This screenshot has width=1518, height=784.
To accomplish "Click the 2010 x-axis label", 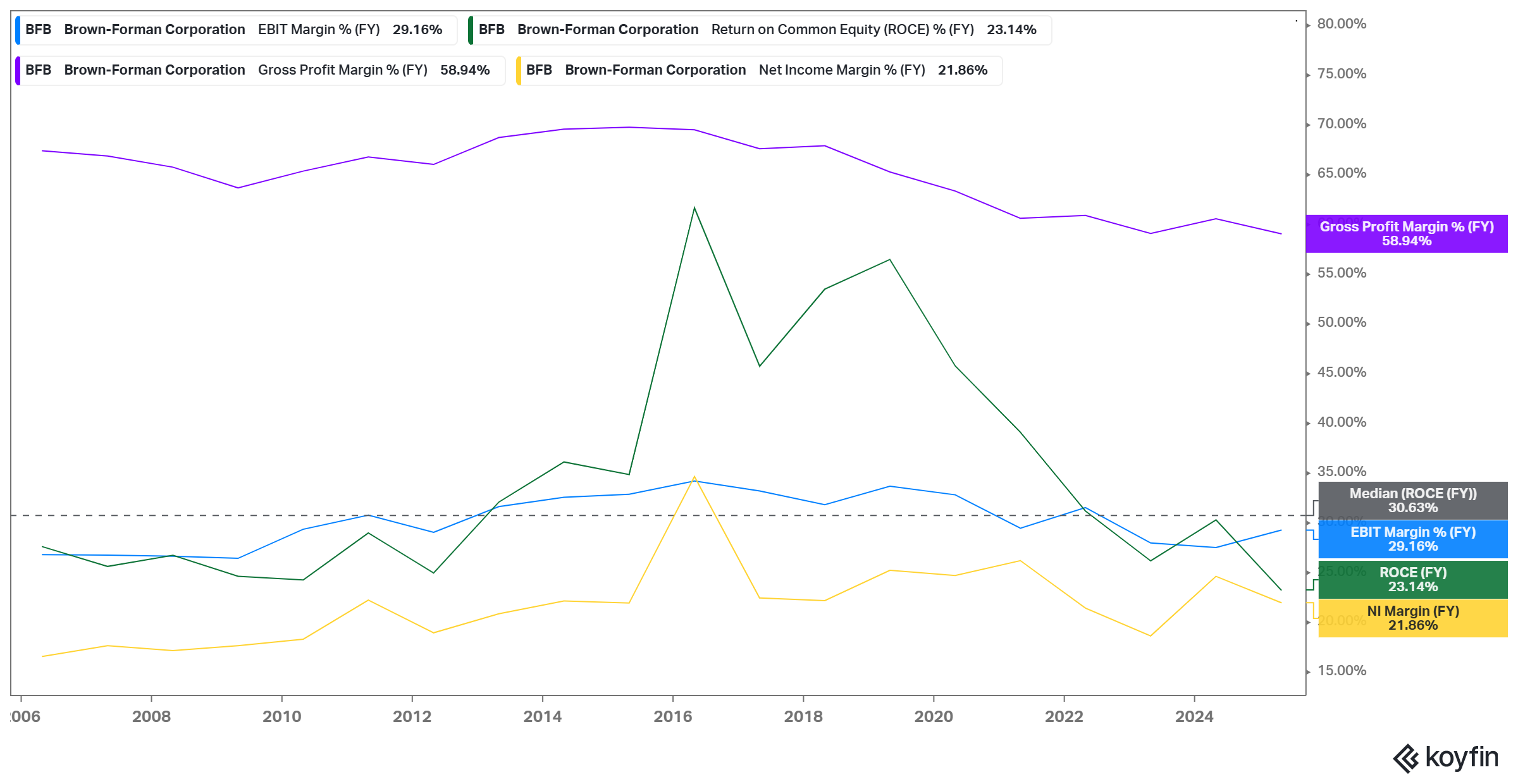I will (281, 716).
